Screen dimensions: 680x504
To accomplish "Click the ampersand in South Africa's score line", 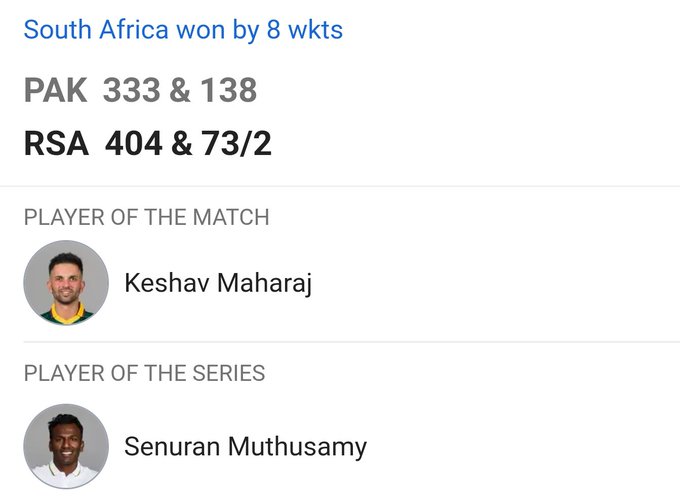I will (181, 144).
